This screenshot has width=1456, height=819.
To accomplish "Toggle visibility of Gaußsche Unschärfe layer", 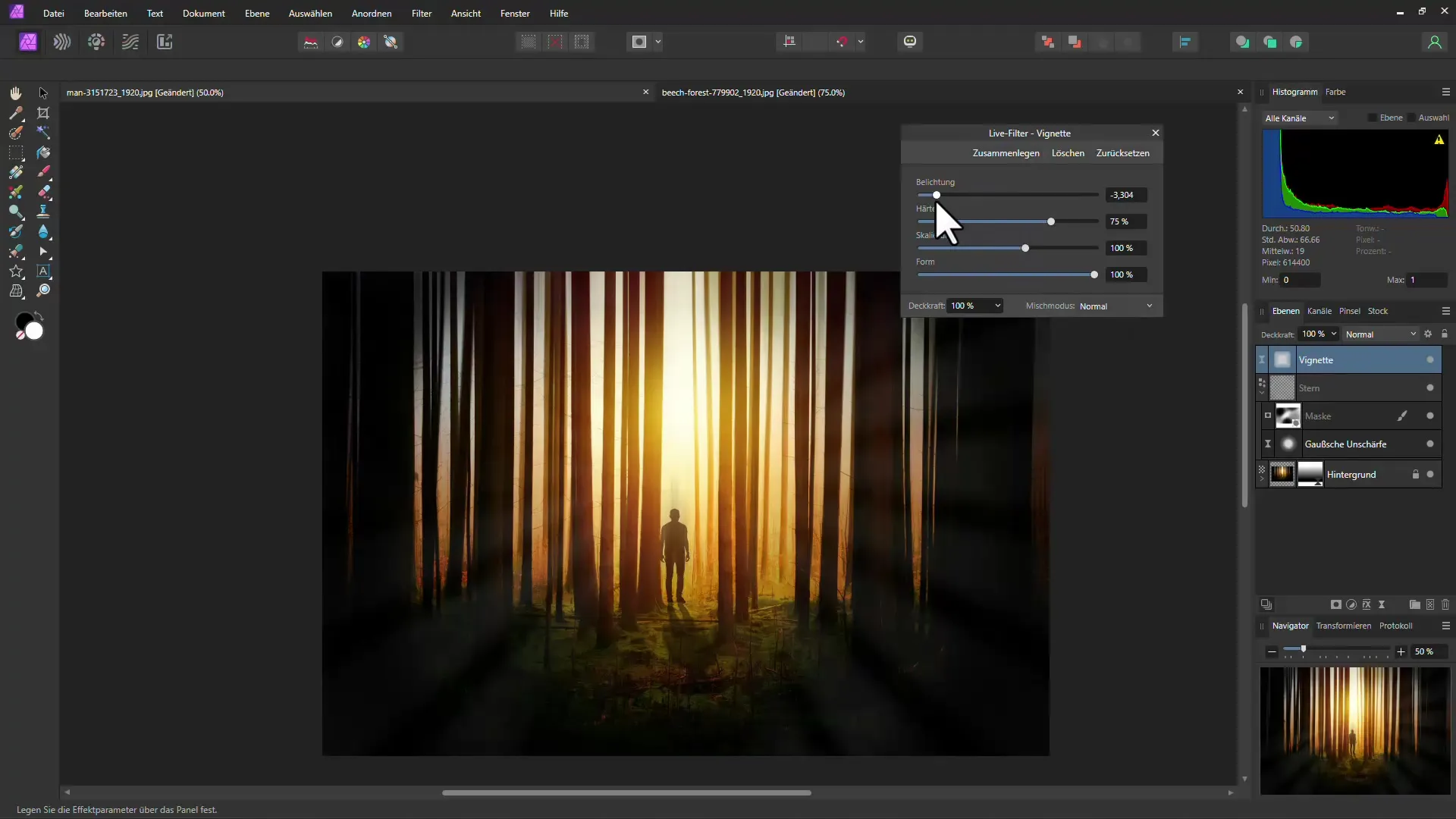I will tap(1430, 444).
